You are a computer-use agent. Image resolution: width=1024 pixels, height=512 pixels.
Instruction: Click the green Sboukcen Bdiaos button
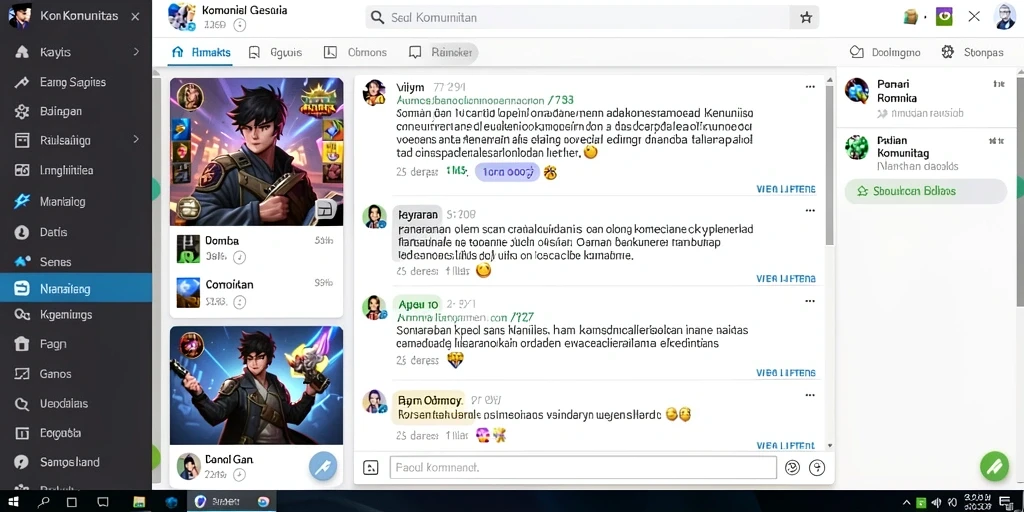925,191
